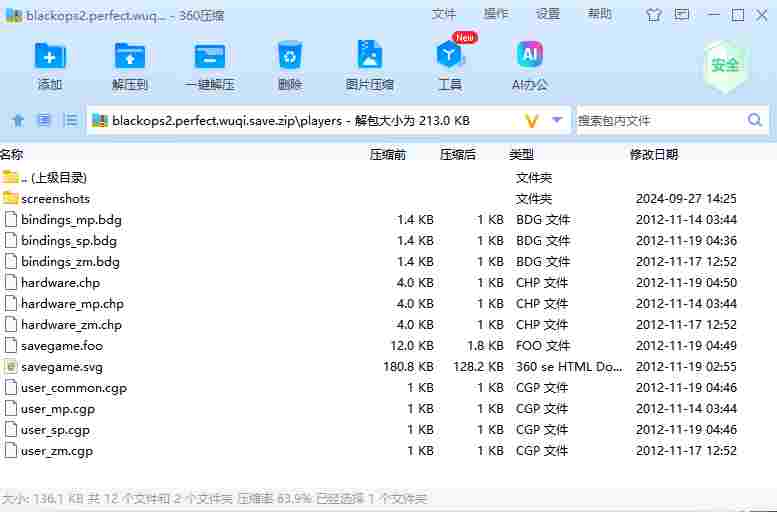Click the One-click Extract (一键解压) icon

210,55
